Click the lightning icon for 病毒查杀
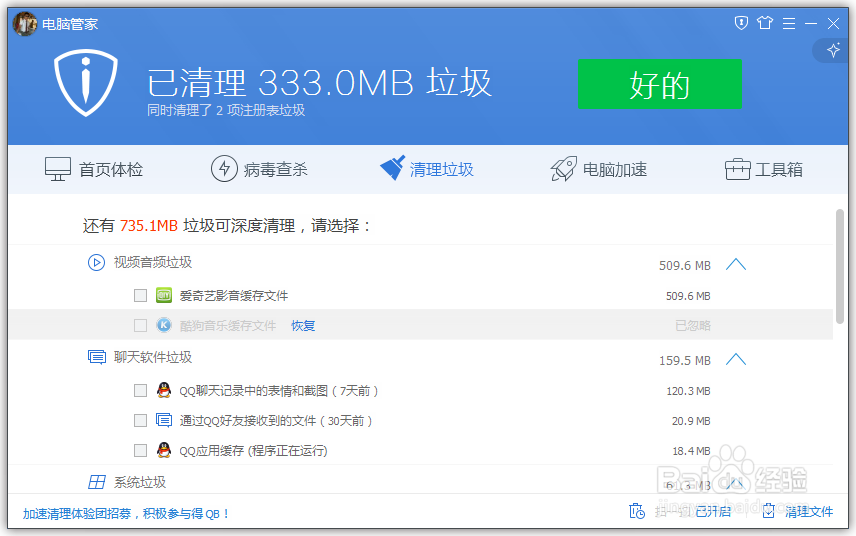 pyautogui.click(x=224, y=169)
